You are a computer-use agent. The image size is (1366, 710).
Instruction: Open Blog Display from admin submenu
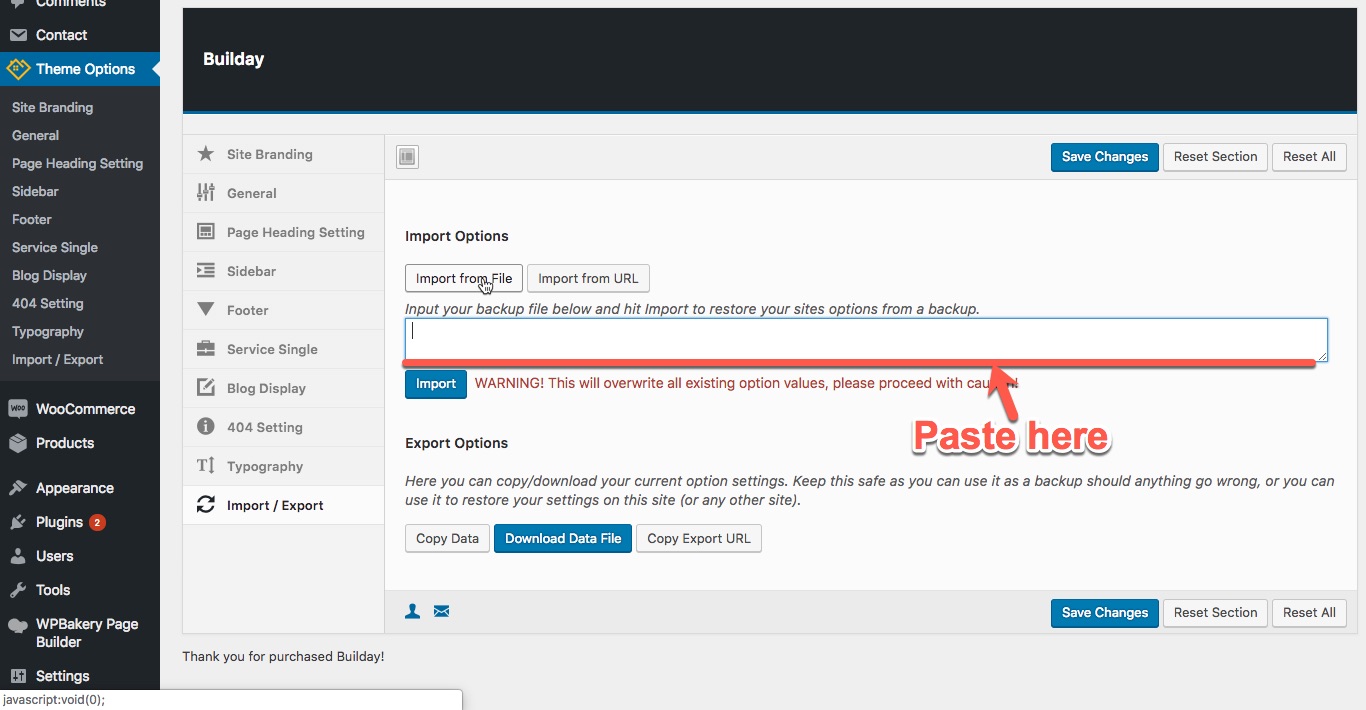[x=49, y=275]
